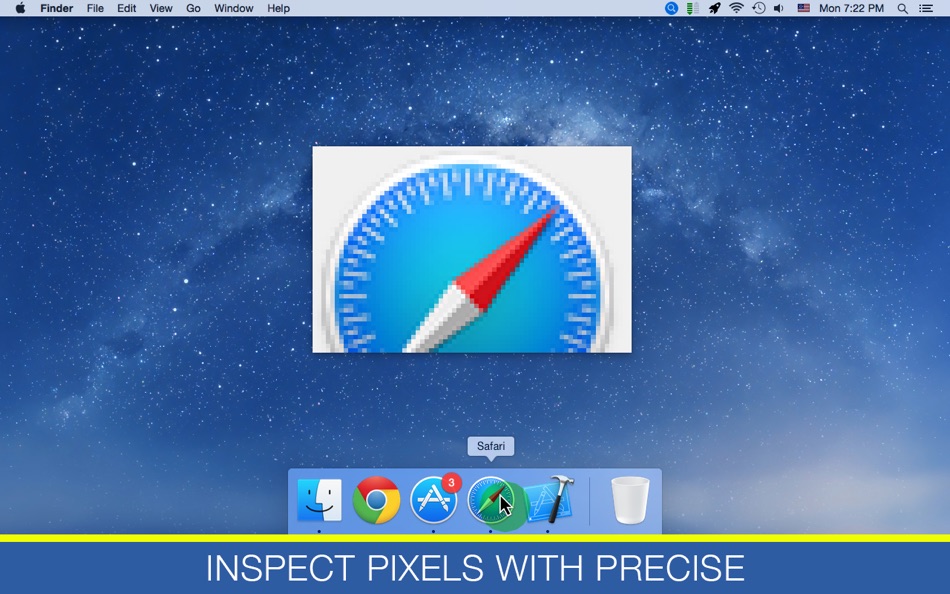Open the View menu

coord(161,8)
